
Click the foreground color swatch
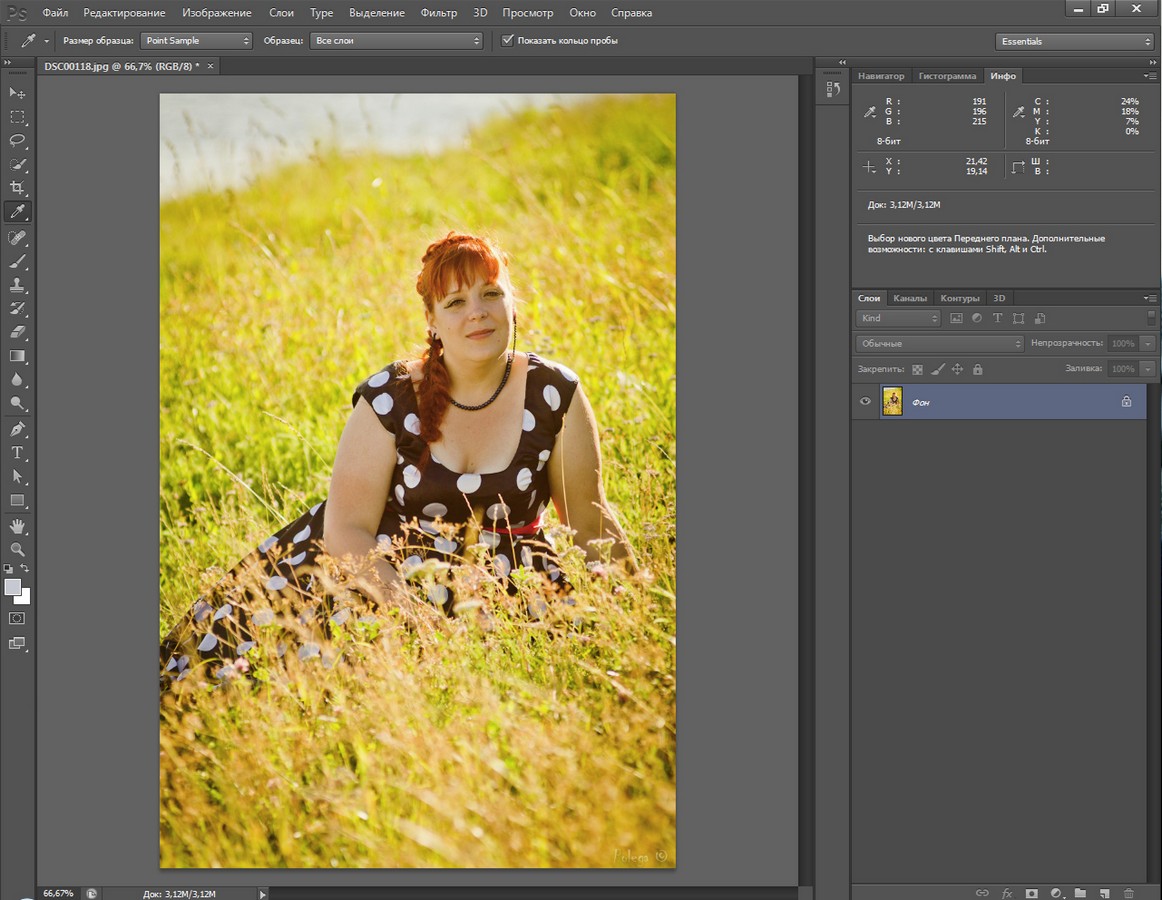tap(13, 587)
